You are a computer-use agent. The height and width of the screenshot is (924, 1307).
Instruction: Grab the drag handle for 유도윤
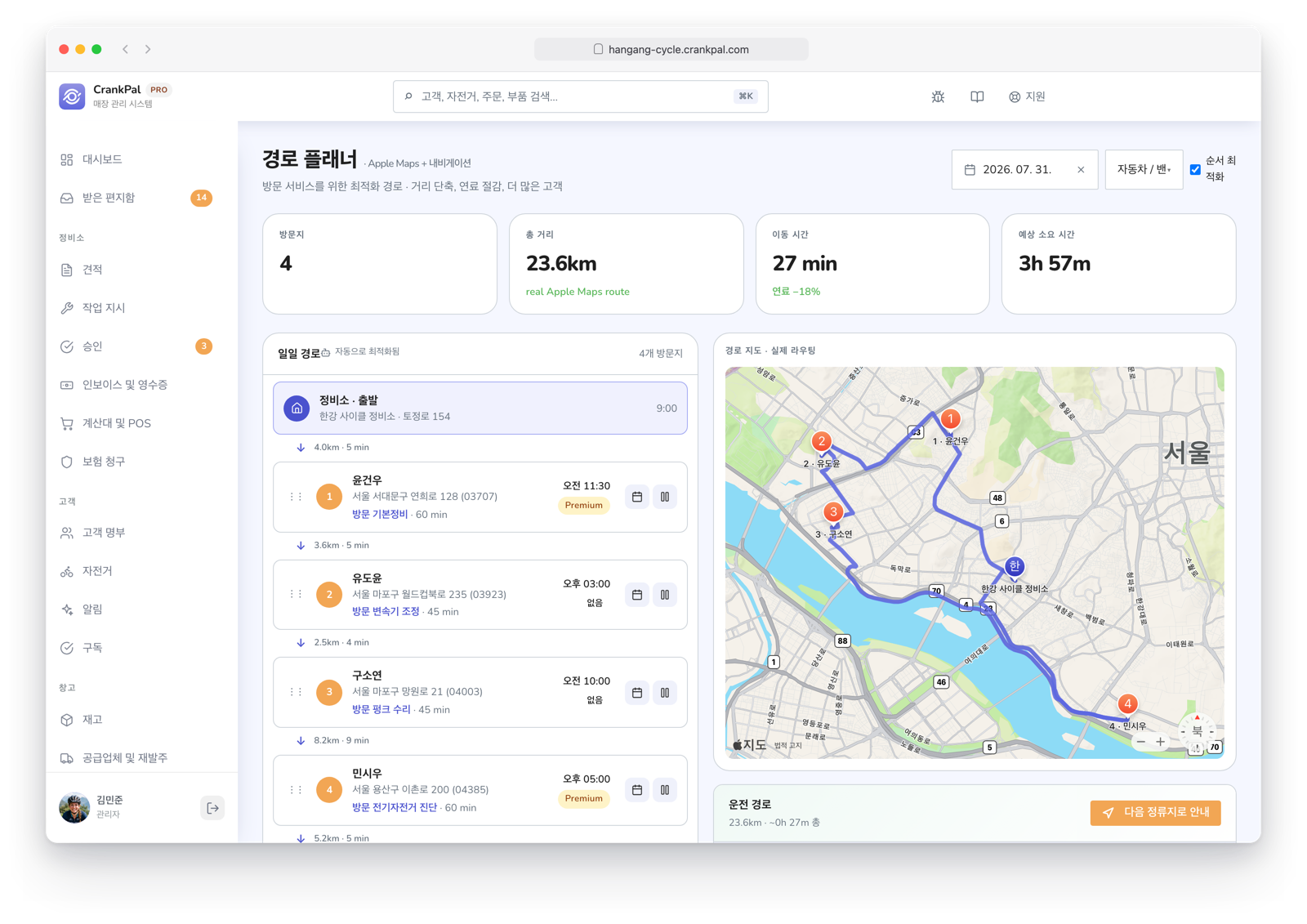pyautogui.click(x=296, y=594)
